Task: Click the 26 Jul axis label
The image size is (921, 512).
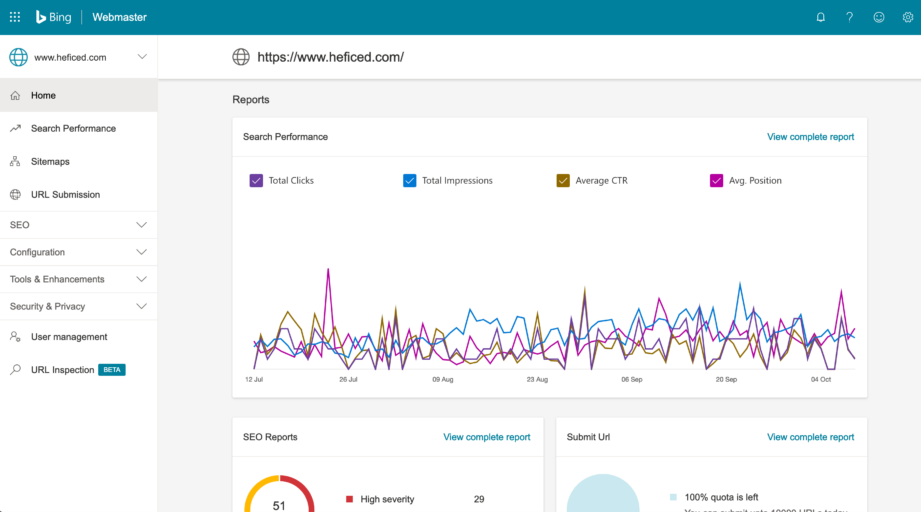Action: [x=348, y=379]
